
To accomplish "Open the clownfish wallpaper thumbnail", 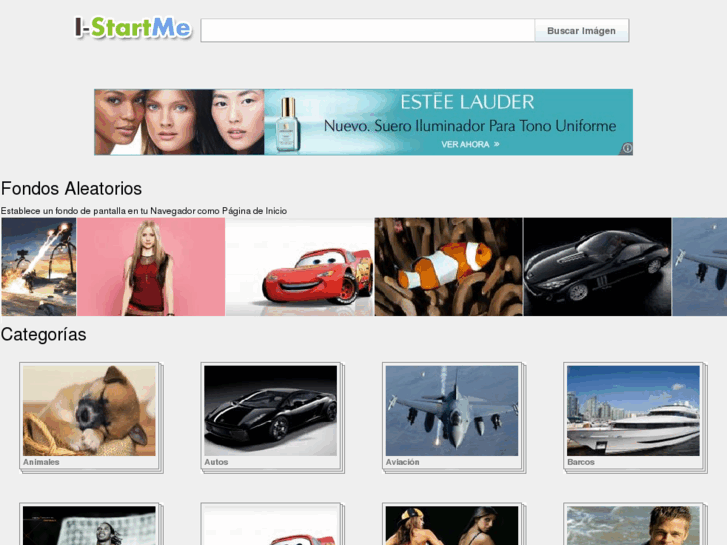I will point(448,267).
